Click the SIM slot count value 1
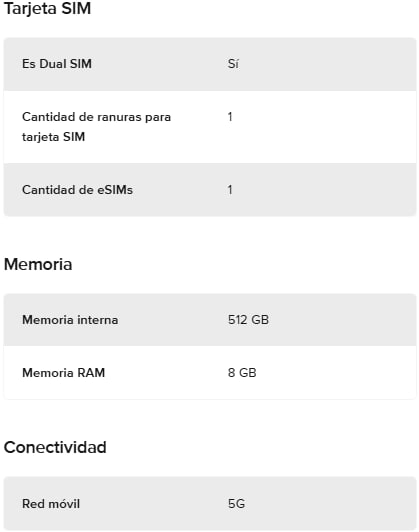This screenshot has width=419, height=532. tap(230, 117)
